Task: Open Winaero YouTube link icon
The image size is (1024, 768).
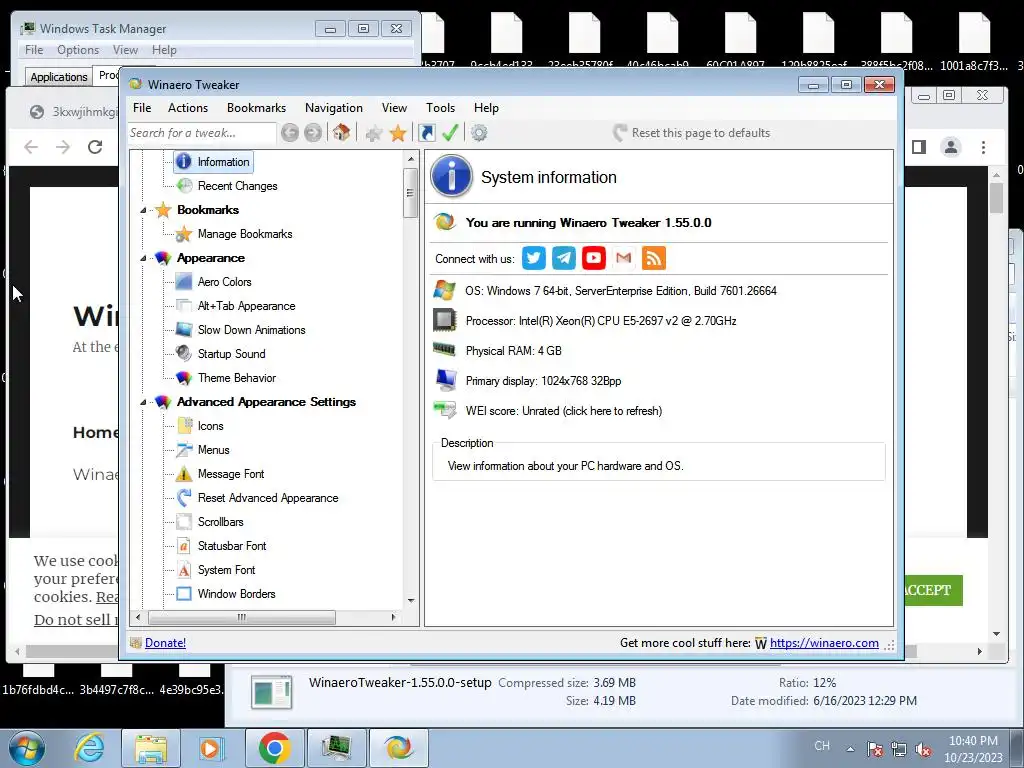Action: point(594,258)
